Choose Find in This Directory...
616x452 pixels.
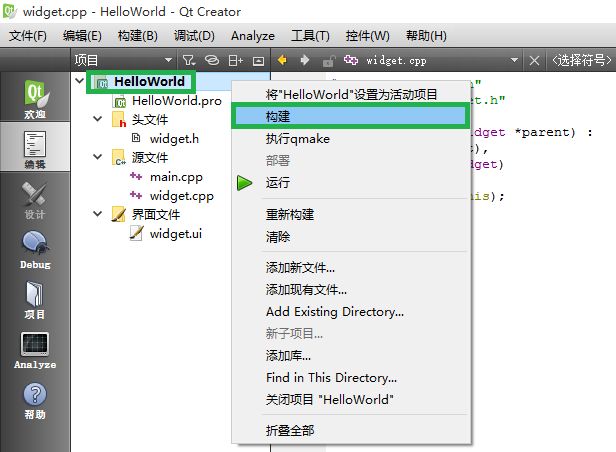tap(351, 378)
